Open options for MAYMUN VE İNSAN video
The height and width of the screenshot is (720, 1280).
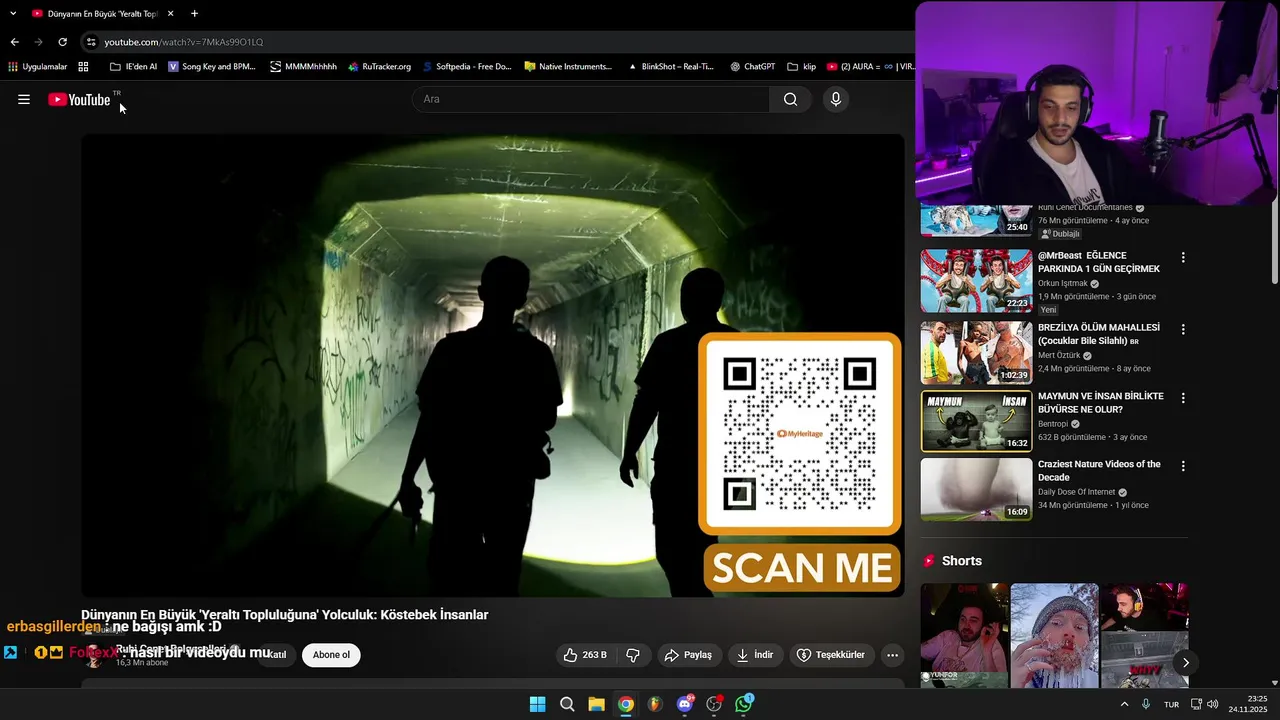point(1183,398)
